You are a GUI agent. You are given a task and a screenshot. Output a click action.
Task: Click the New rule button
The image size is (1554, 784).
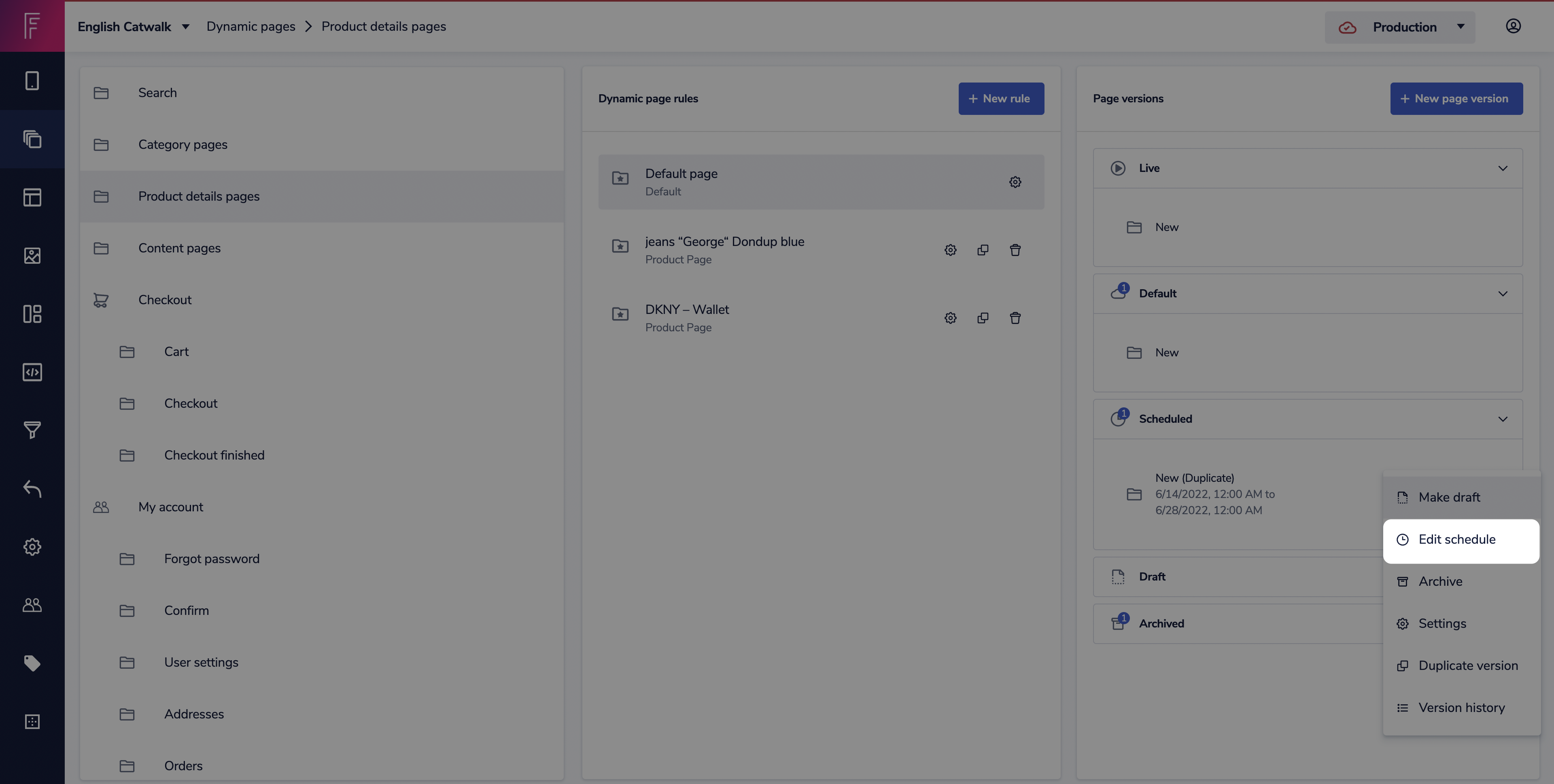click(x=1001, y=98)
